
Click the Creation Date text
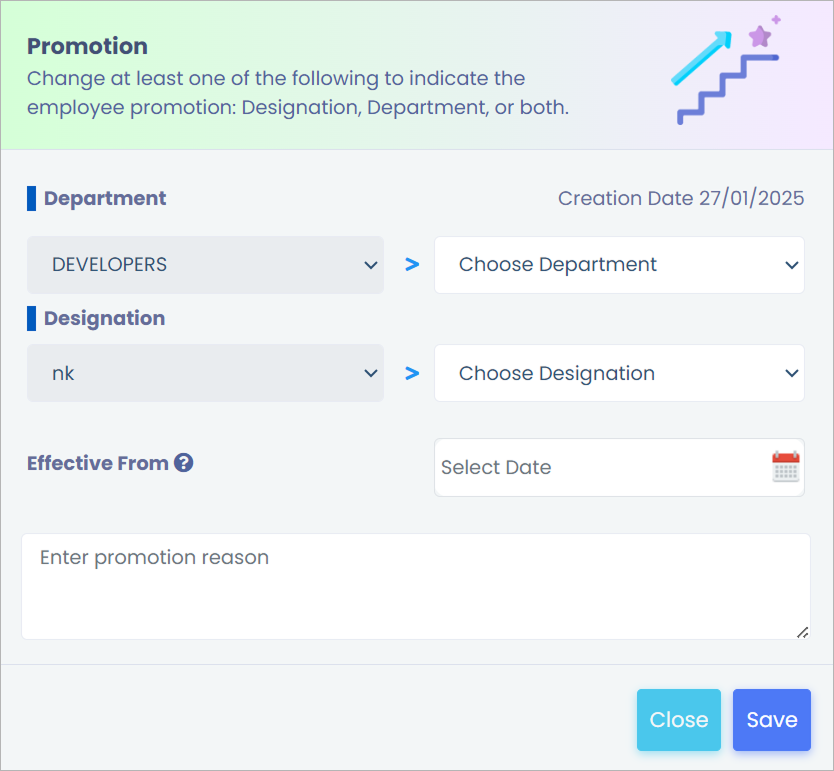point(681,198)
